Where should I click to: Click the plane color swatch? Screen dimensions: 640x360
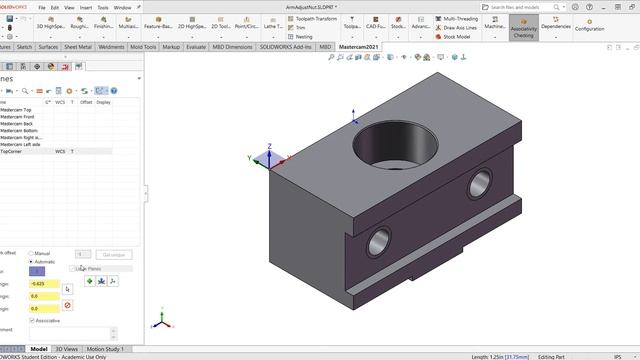pyautogui.click(x=37, y=271)
